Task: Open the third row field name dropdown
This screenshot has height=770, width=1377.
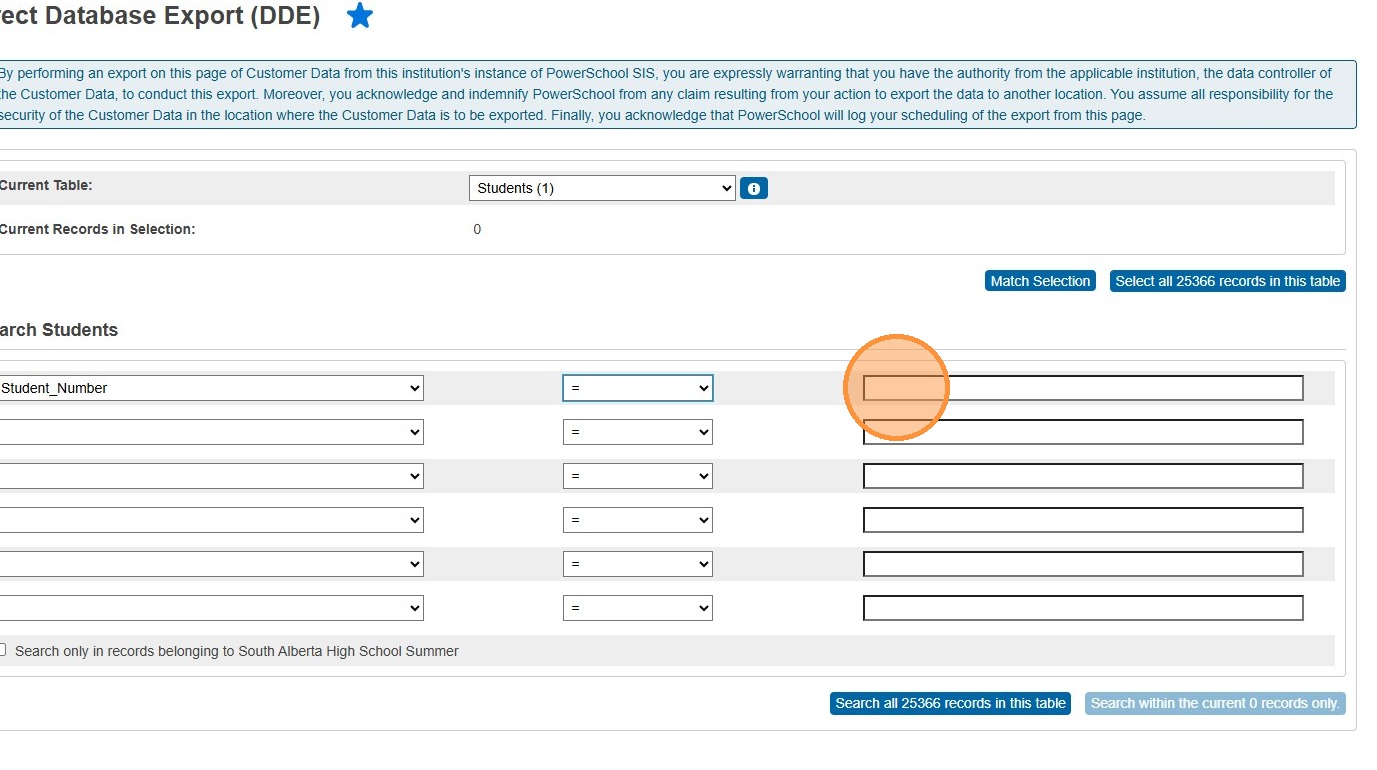Action: (211, 476)
